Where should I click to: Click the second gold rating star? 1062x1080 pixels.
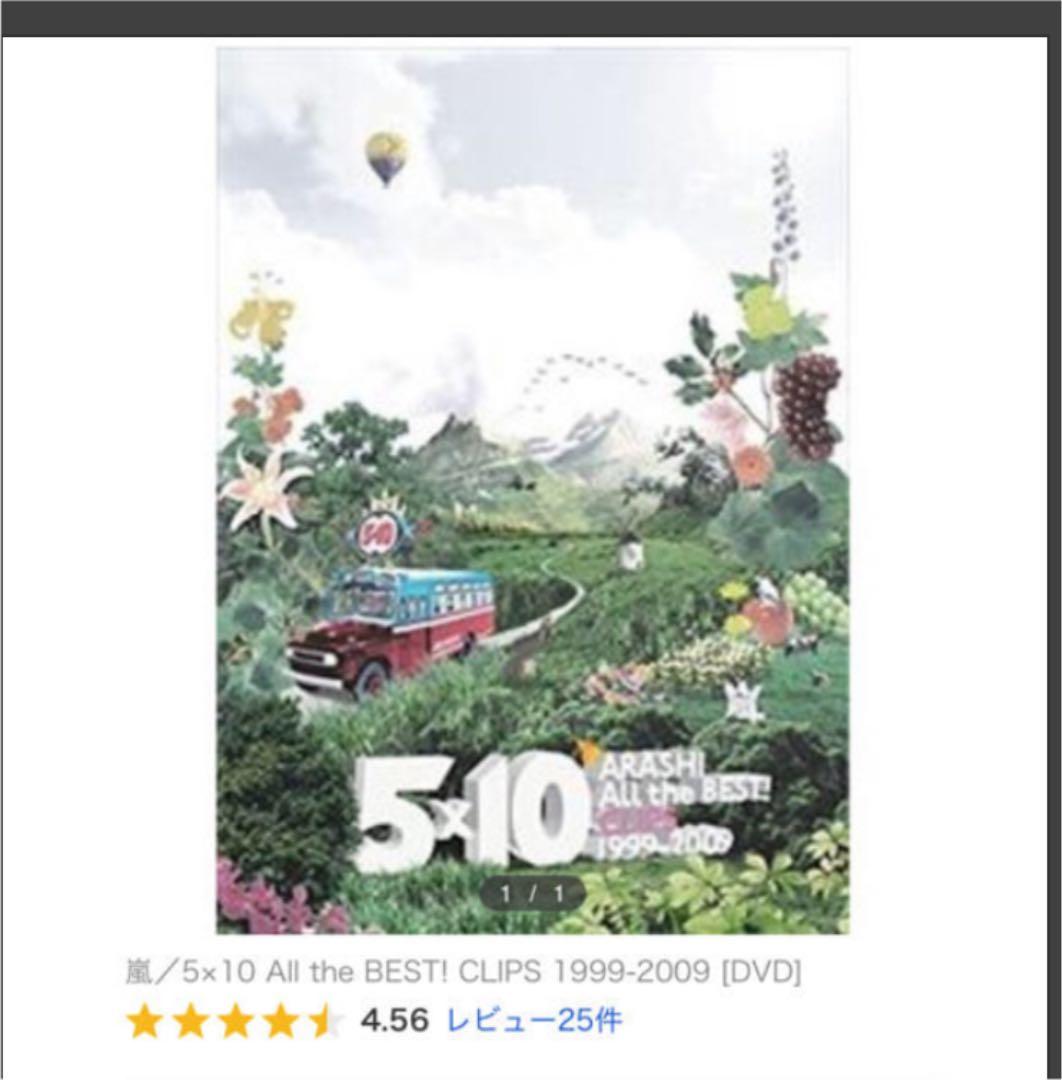[x=190, y=1021]
